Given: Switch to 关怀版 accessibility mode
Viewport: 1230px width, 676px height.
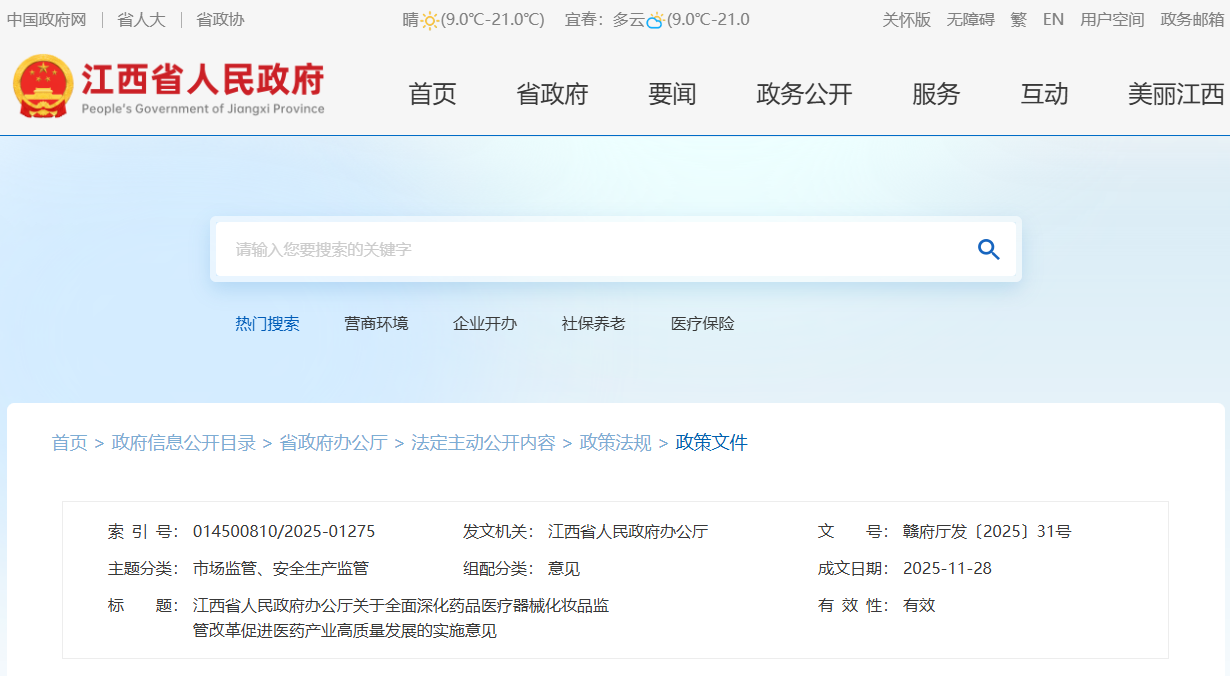Looking at the screenshot, I should [906, 20].
